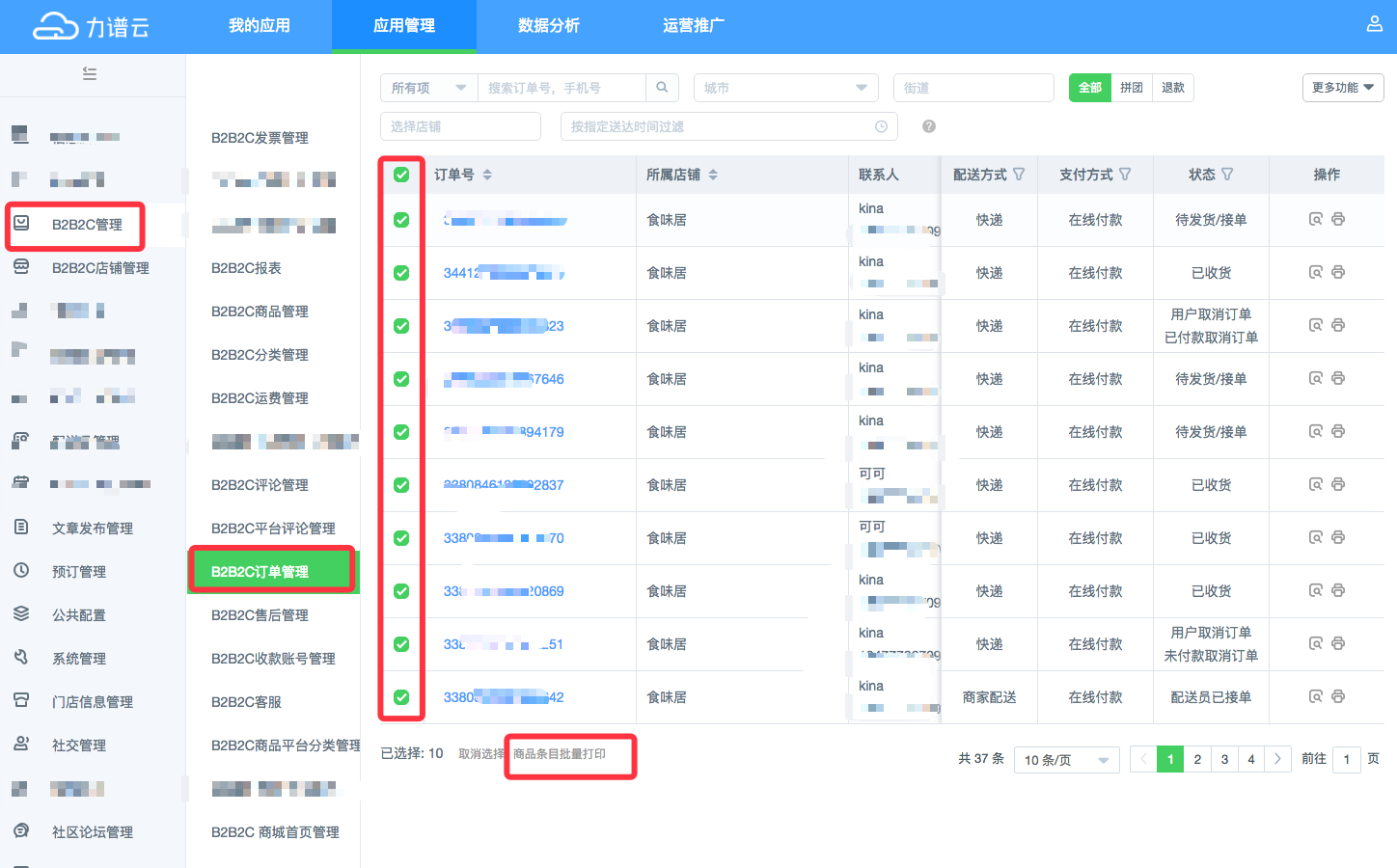Image resolution: width=1397 pixels, height=868 pixels.
Task: Open the order link ending in 94179
Action: click(504, 432)
